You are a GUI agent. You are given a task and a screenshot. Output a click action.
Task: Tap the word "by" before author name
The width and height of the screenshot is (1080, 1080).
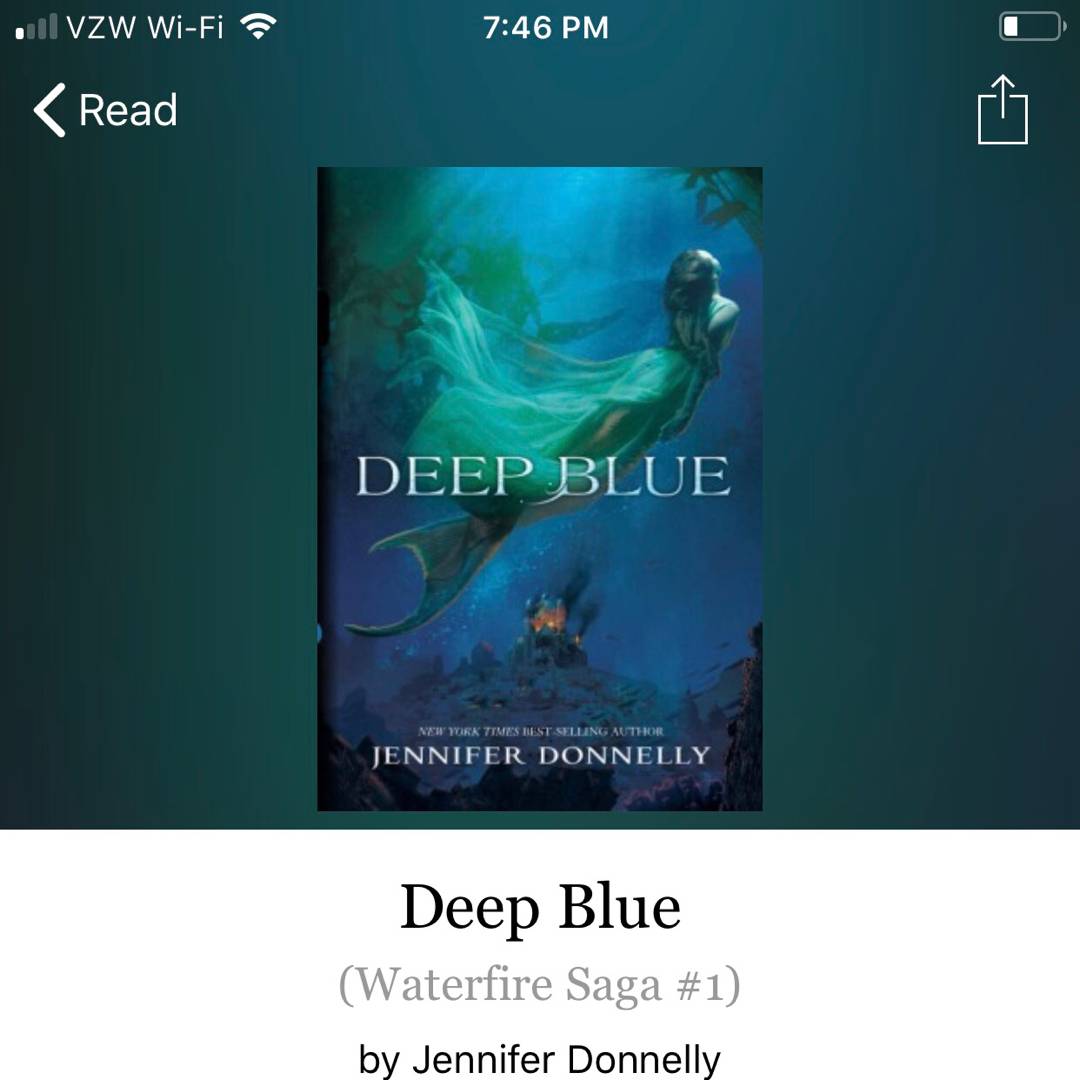(379, 1061)
